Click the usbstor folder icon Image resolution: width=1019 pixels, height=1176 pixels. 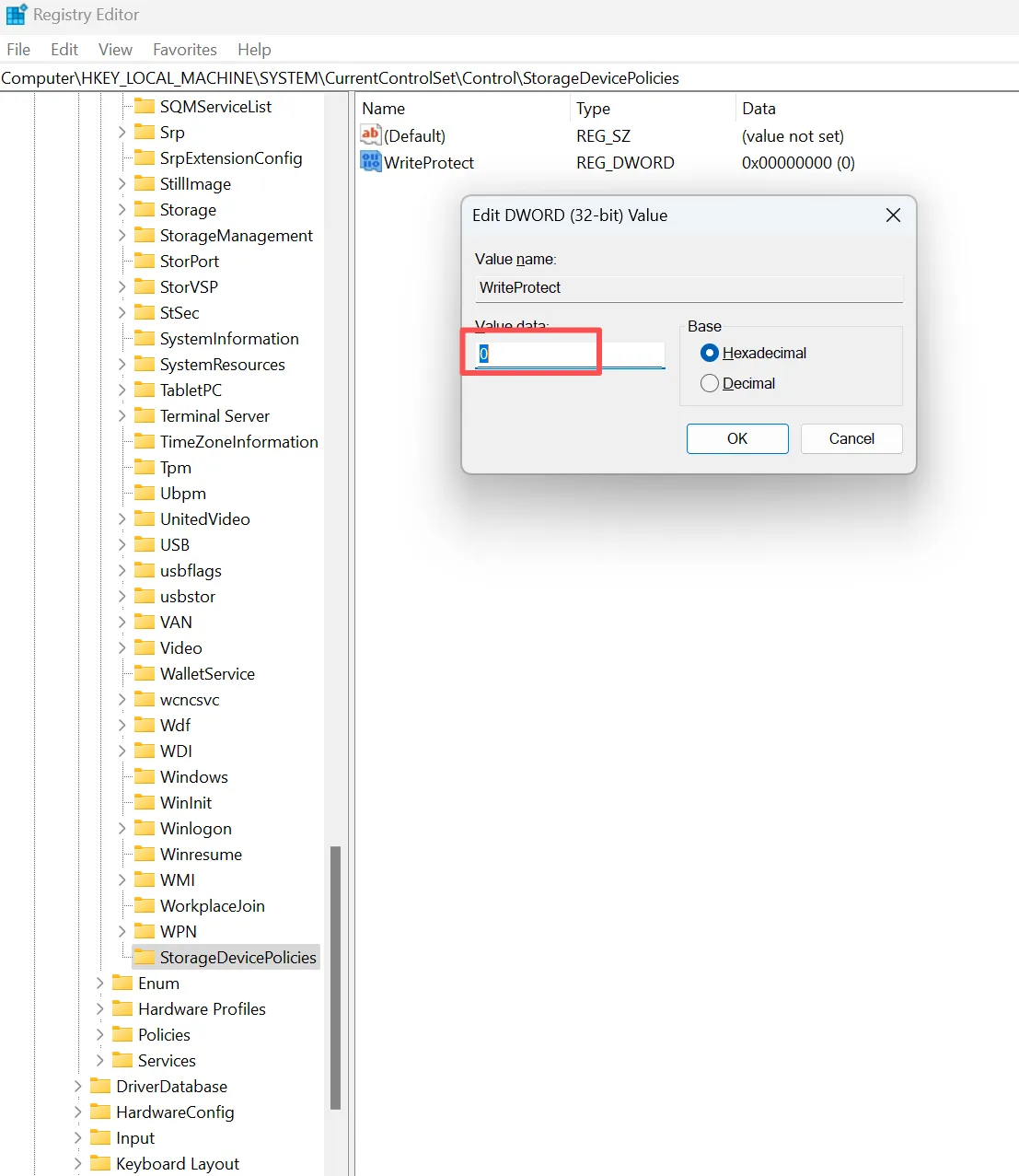tap(145, 596)
